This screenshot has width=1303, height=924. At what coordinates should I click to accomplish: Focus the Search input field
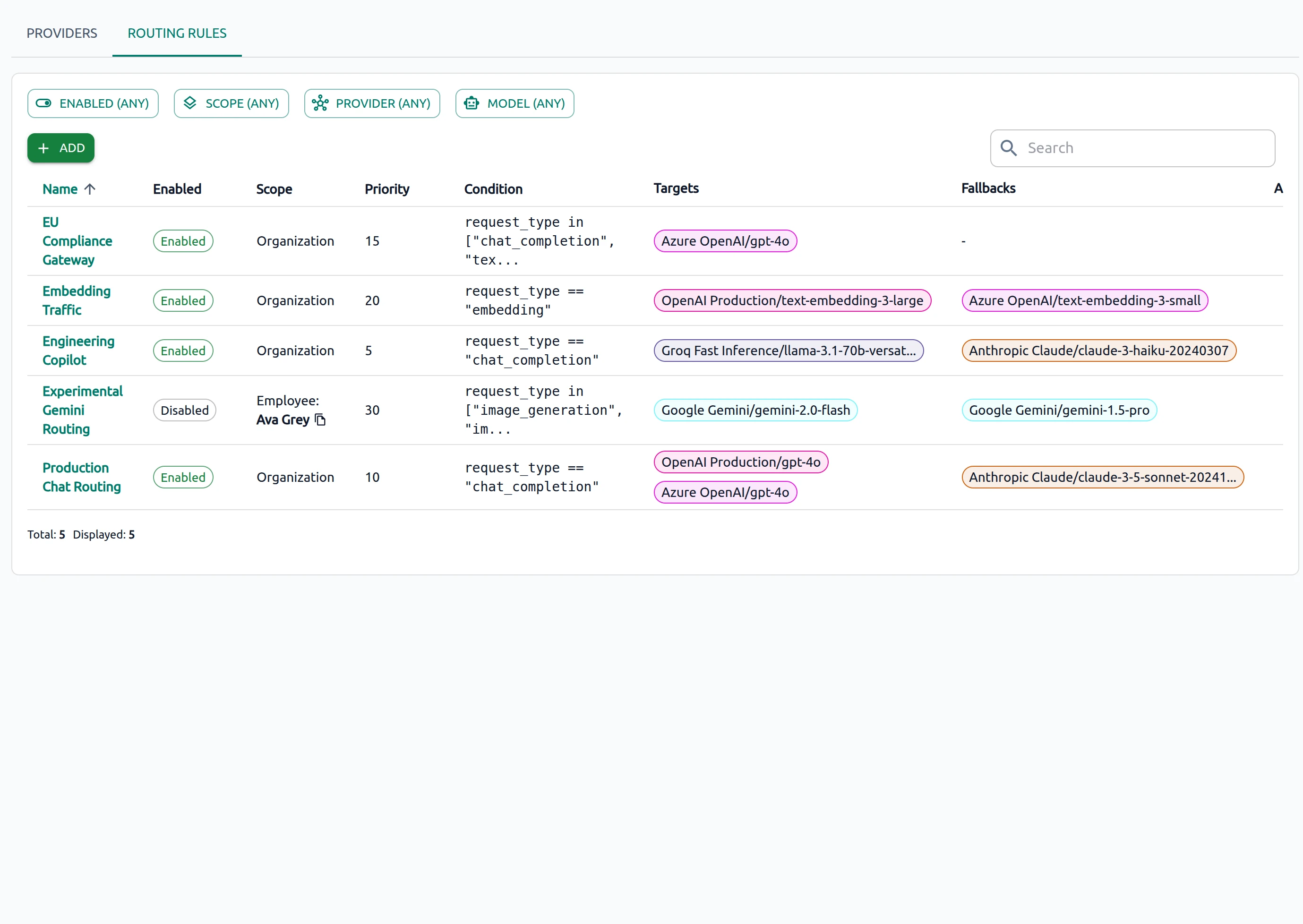click(1132, 148)
